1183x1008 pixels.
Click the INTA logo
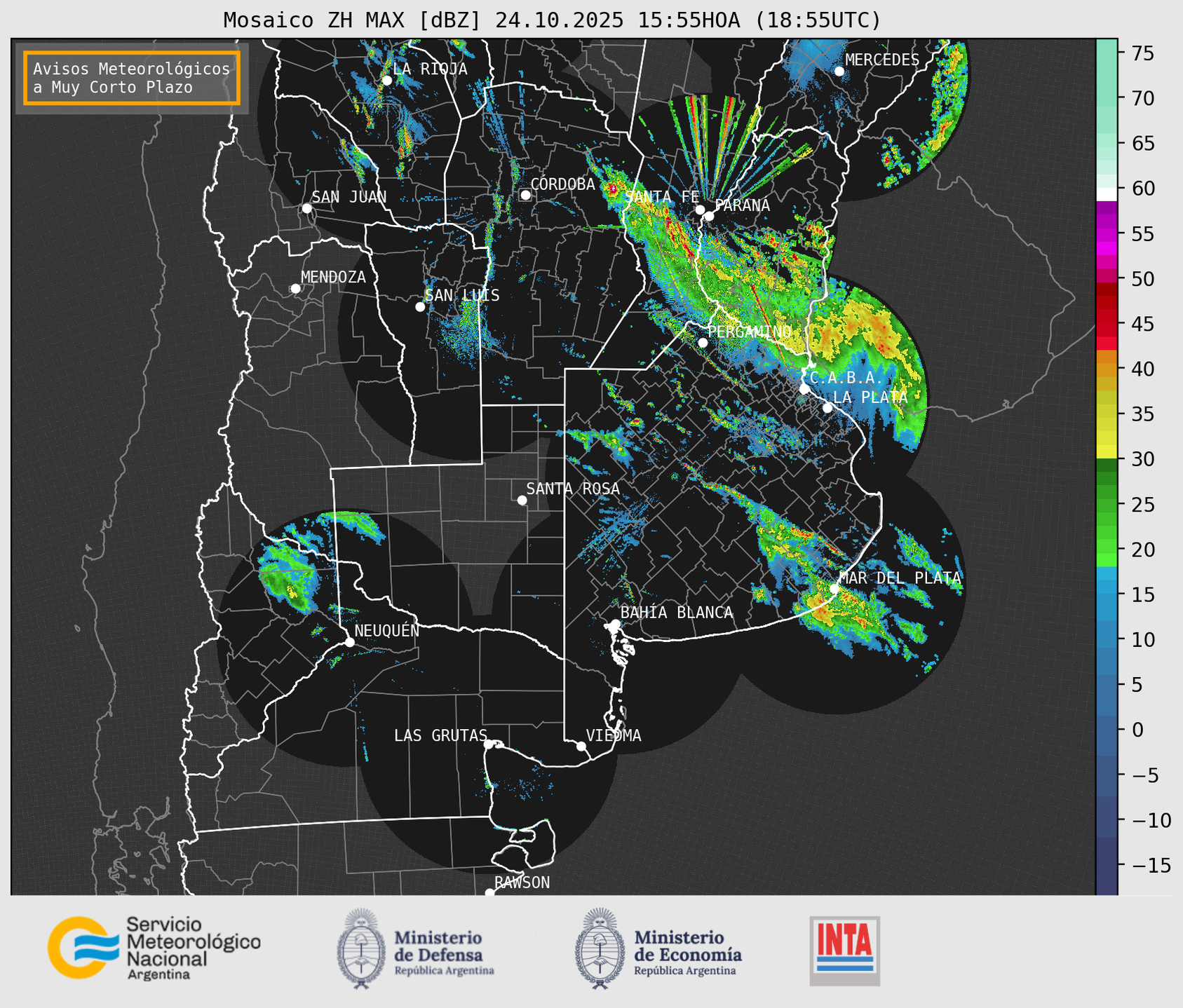[845, 951]
